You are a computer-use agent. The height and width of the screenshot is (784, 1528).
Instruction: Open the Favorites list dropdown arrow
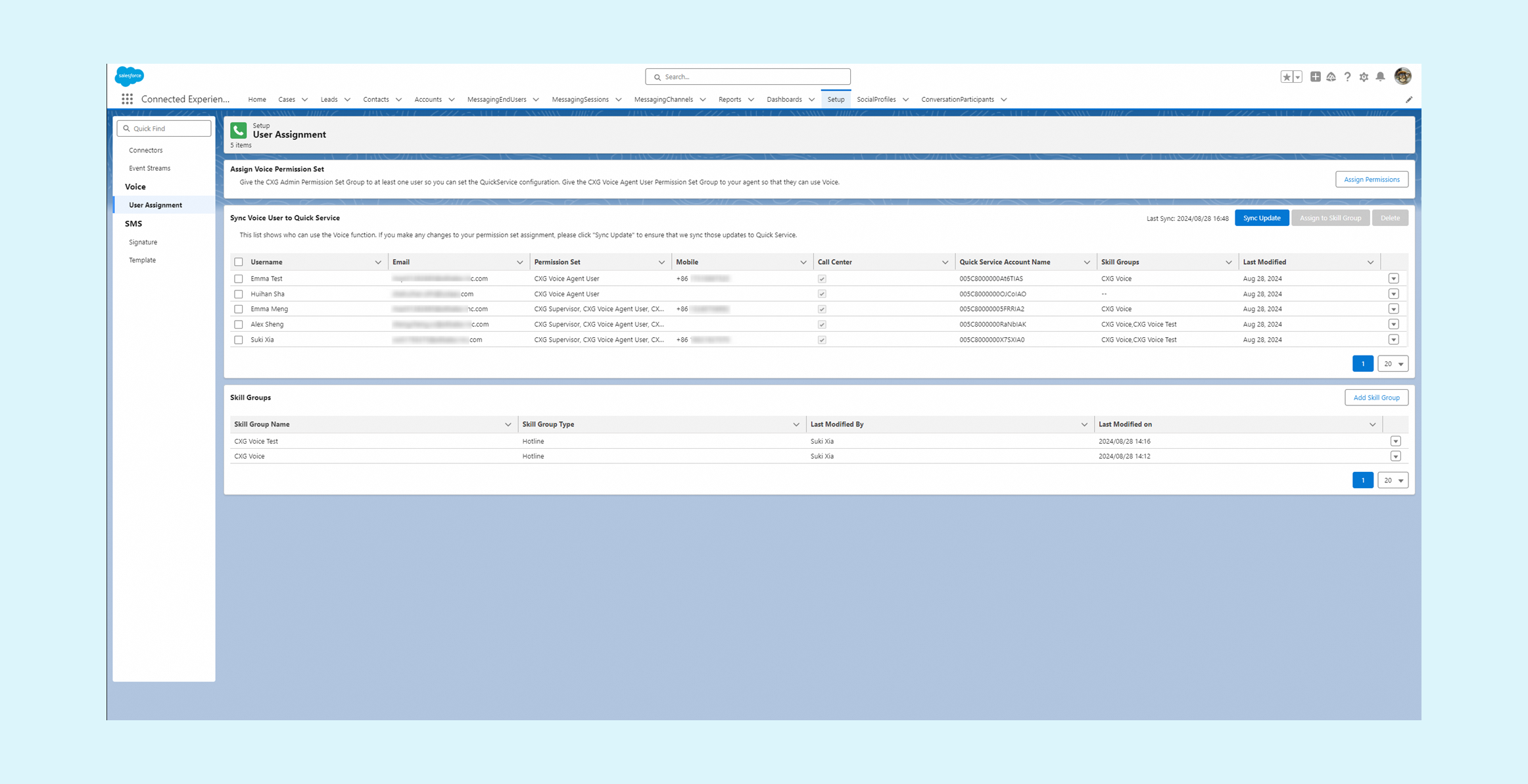coord(1297,77)
